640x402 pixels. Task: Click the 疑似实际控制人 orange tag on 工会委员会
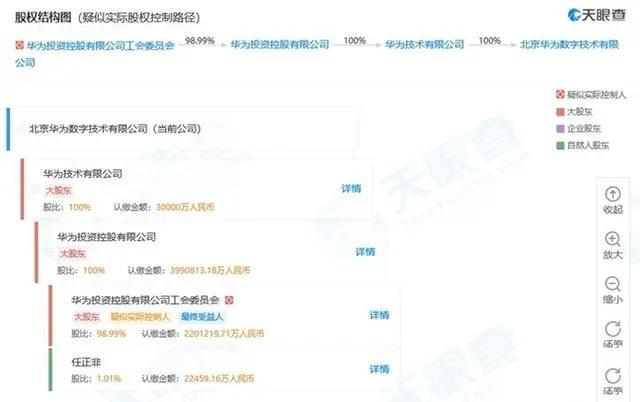click(x=140, y=317)
